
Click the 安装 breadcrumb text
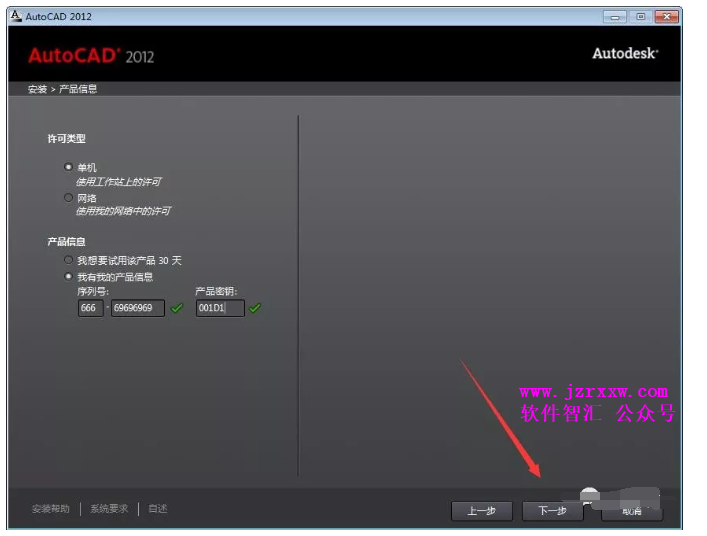click(x=37, y=89)
